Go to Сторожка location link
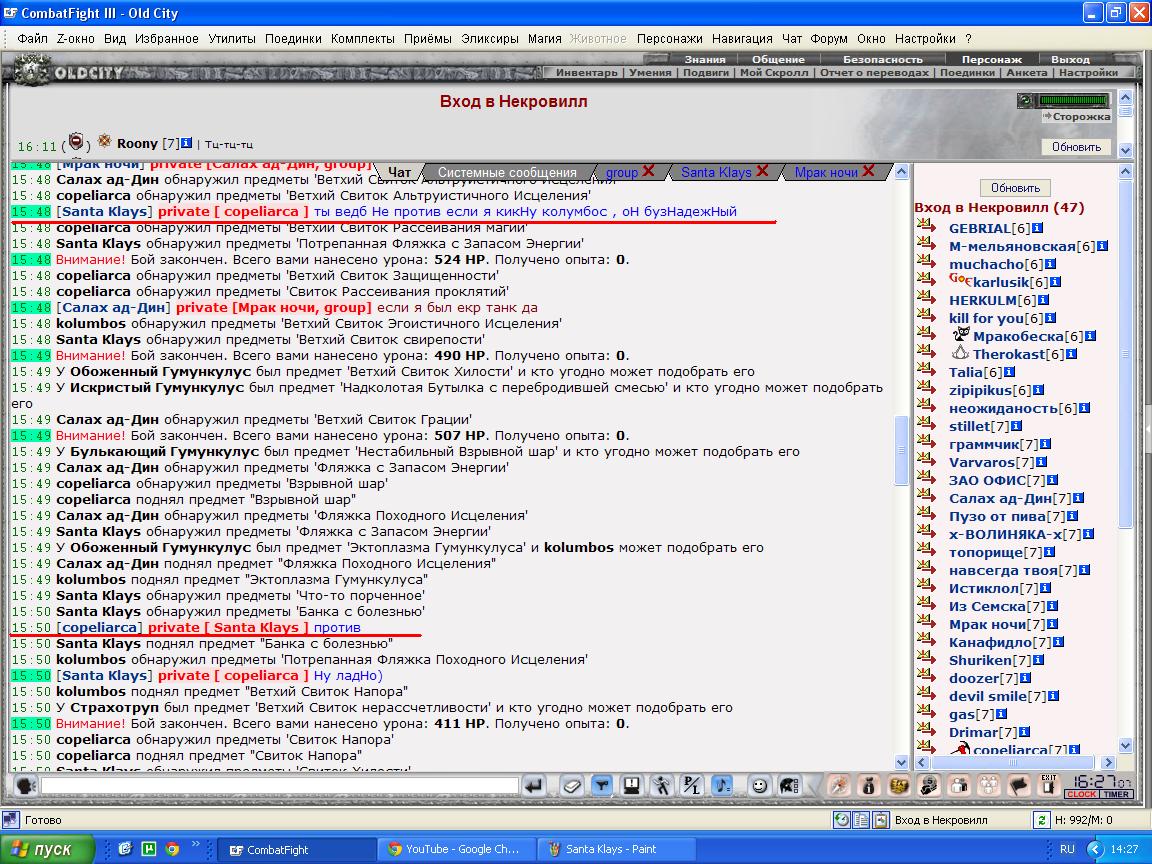Viewport: 1152px width, 864px height. [1076, 117]
